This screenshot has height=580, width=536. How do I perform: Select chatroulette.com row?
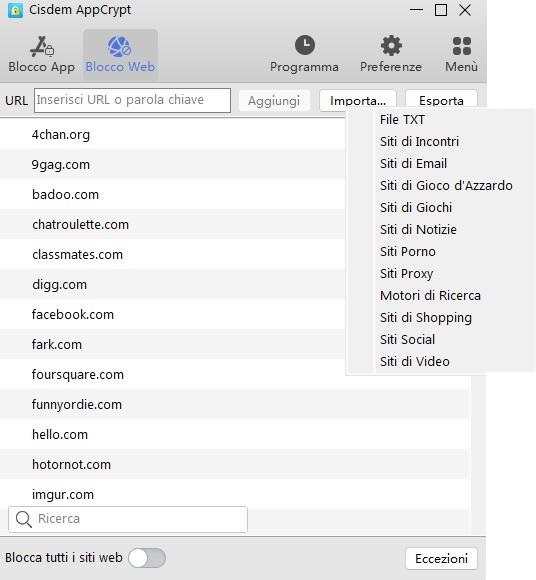point(172,225)
